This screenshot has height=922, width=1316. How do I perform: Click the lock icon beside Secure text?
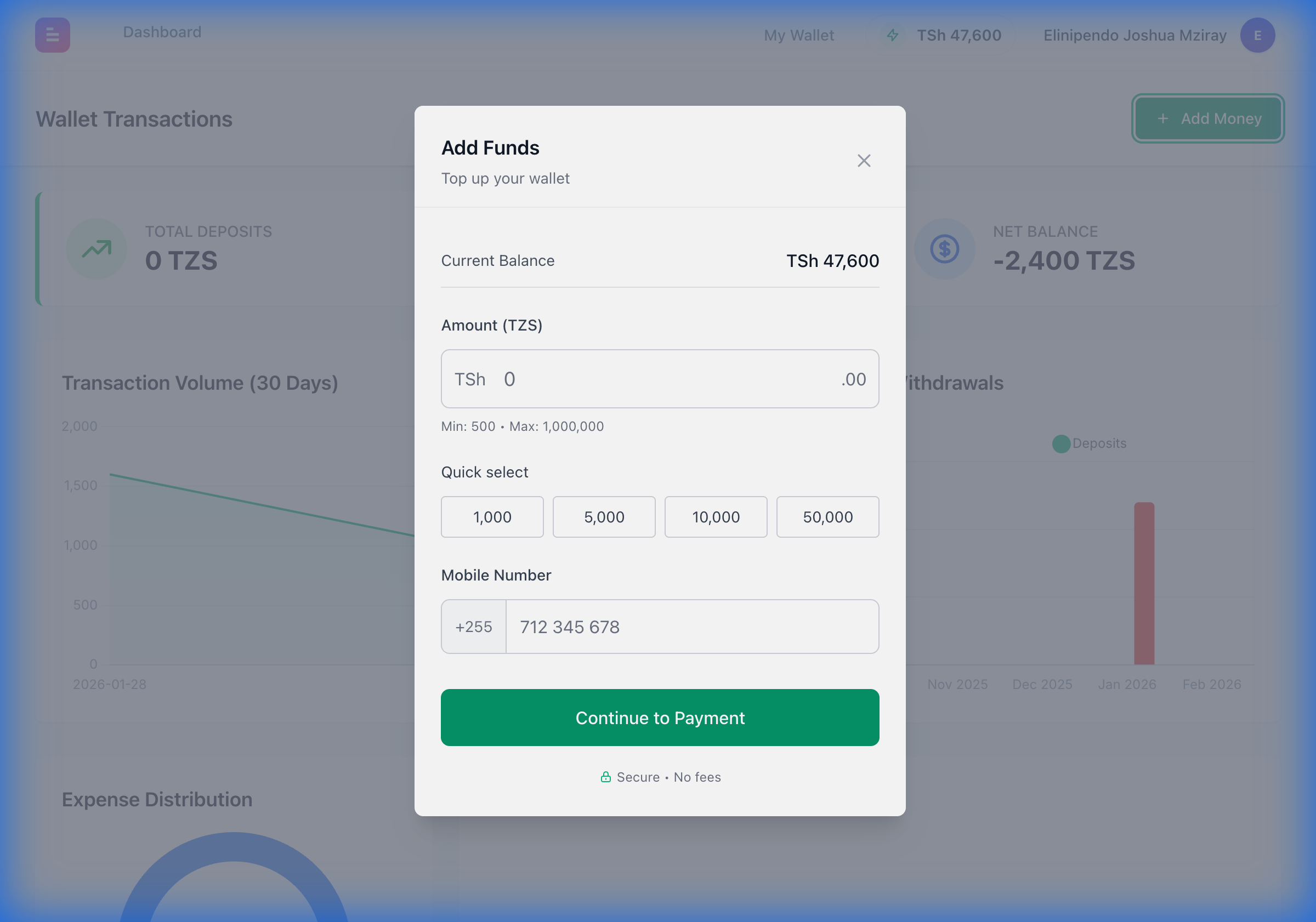coord(606,777)
